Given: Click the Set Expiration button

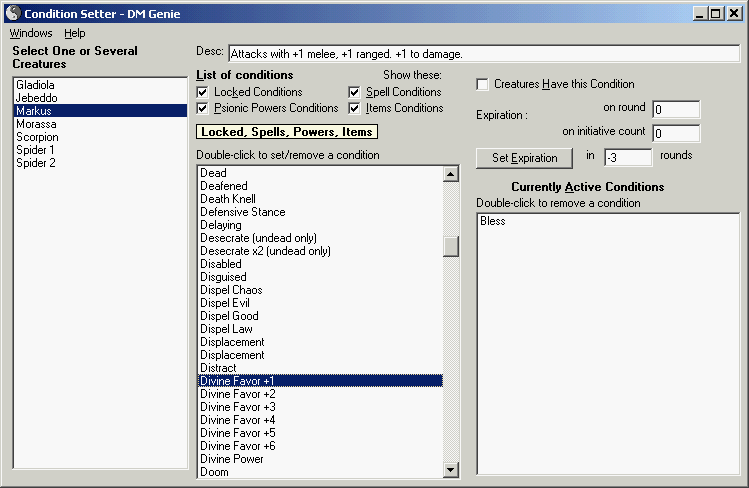Looking at the screenshot, I should 524,158.
